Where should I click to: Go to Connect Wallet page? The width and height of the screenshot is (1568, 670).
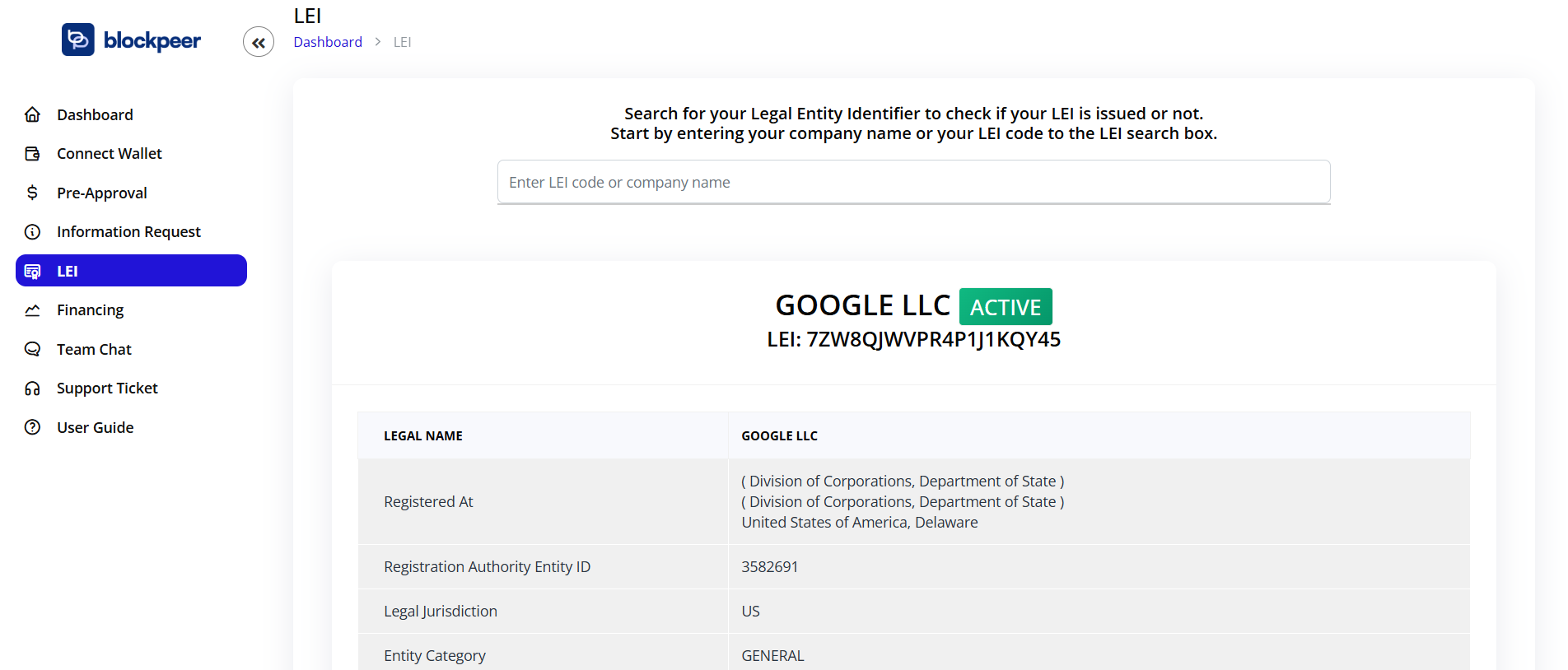coord(109,154)
